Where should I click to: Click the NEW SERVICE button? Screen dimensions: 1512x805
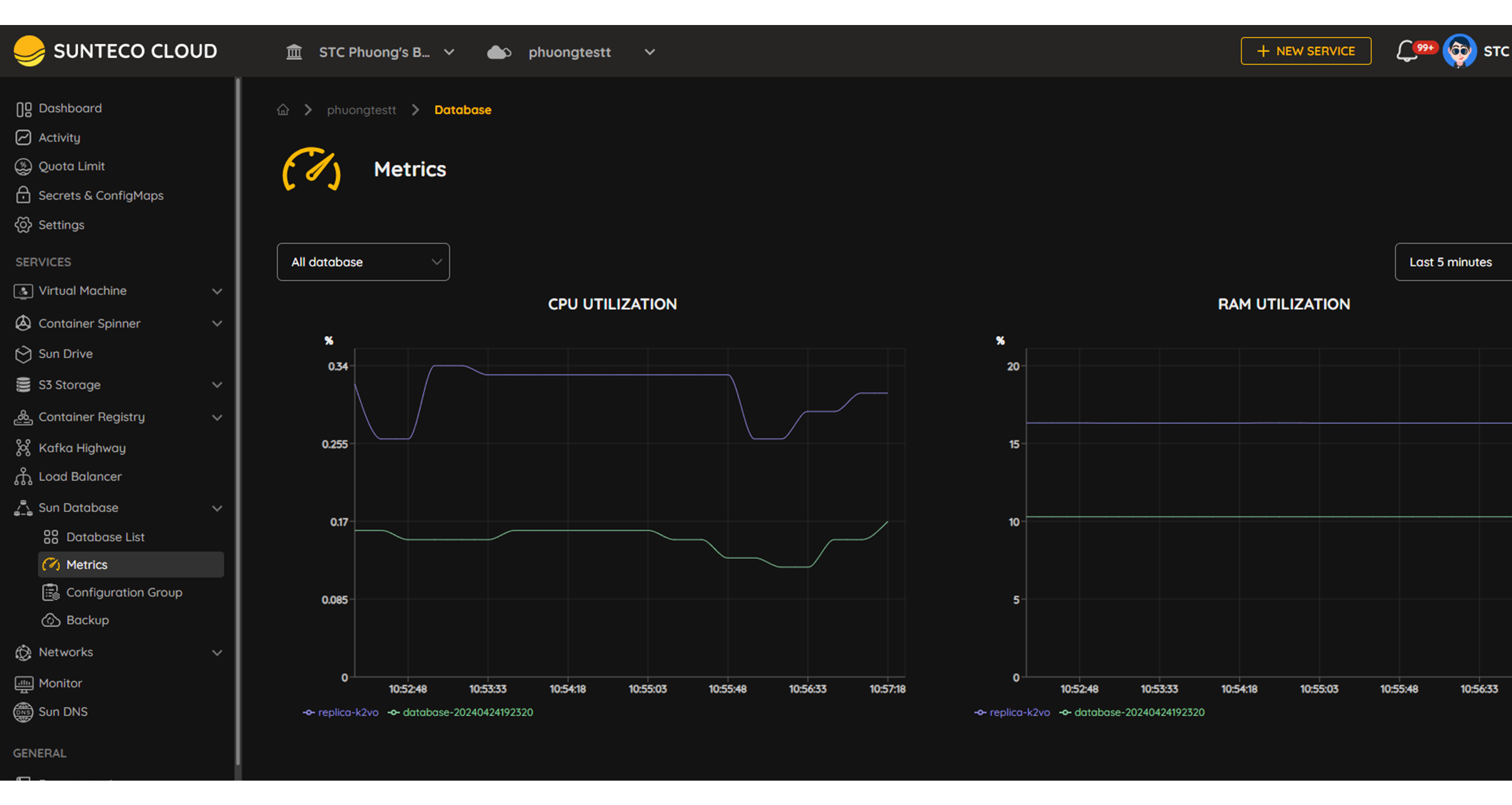[1306, 51]
